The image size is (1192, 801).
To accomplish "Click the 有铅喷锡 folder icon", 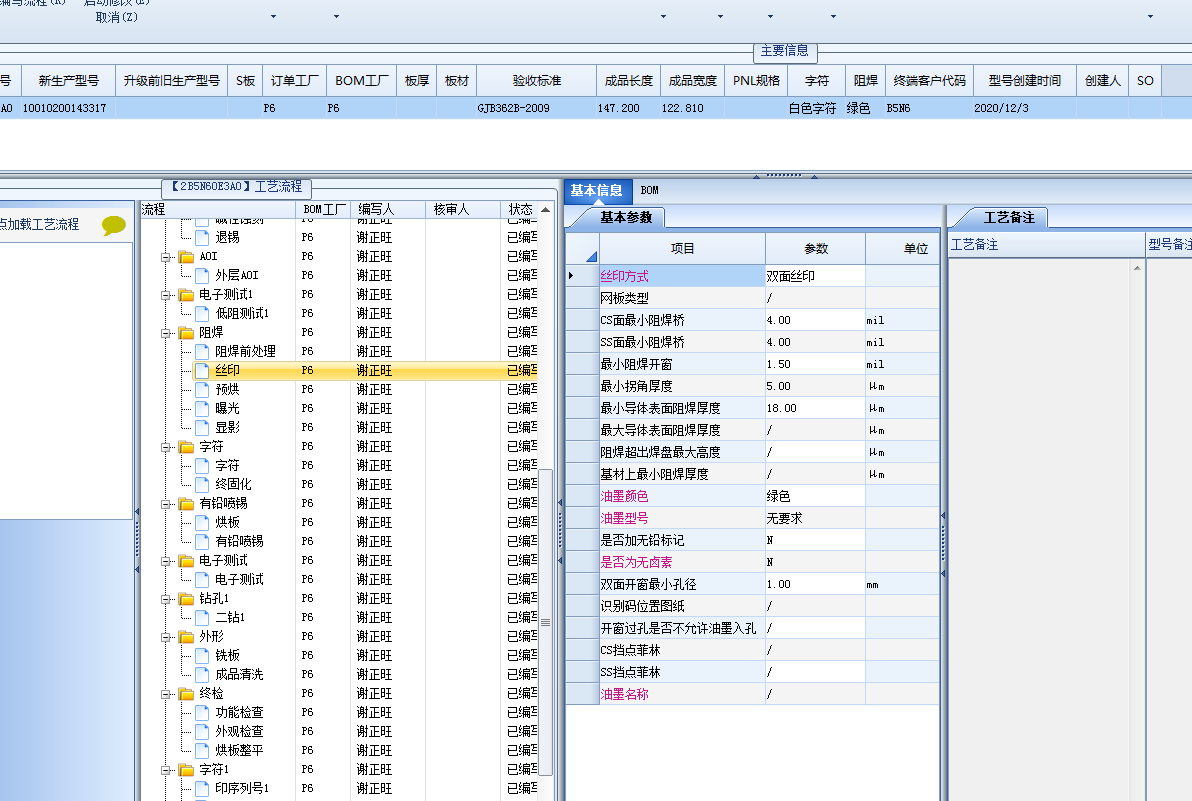I will point(186,504).
